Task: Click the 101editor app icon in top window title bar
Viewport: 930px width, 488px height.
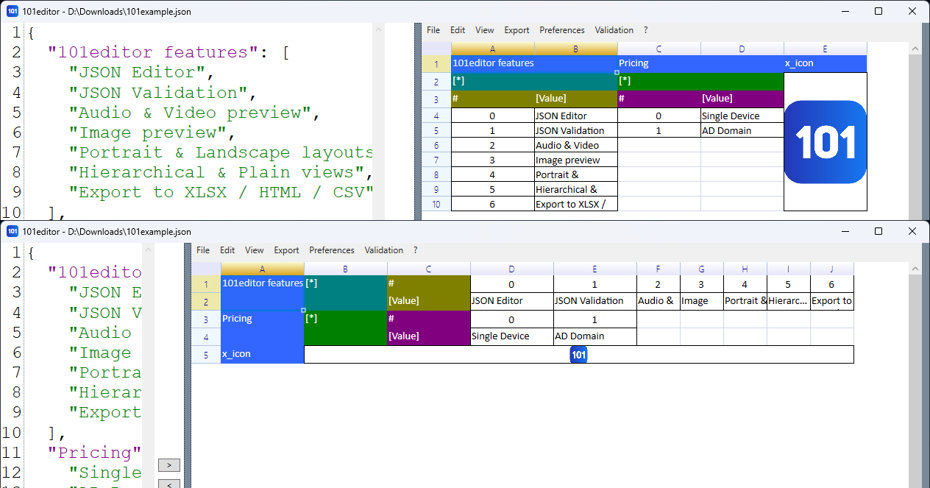Action: 12,11
